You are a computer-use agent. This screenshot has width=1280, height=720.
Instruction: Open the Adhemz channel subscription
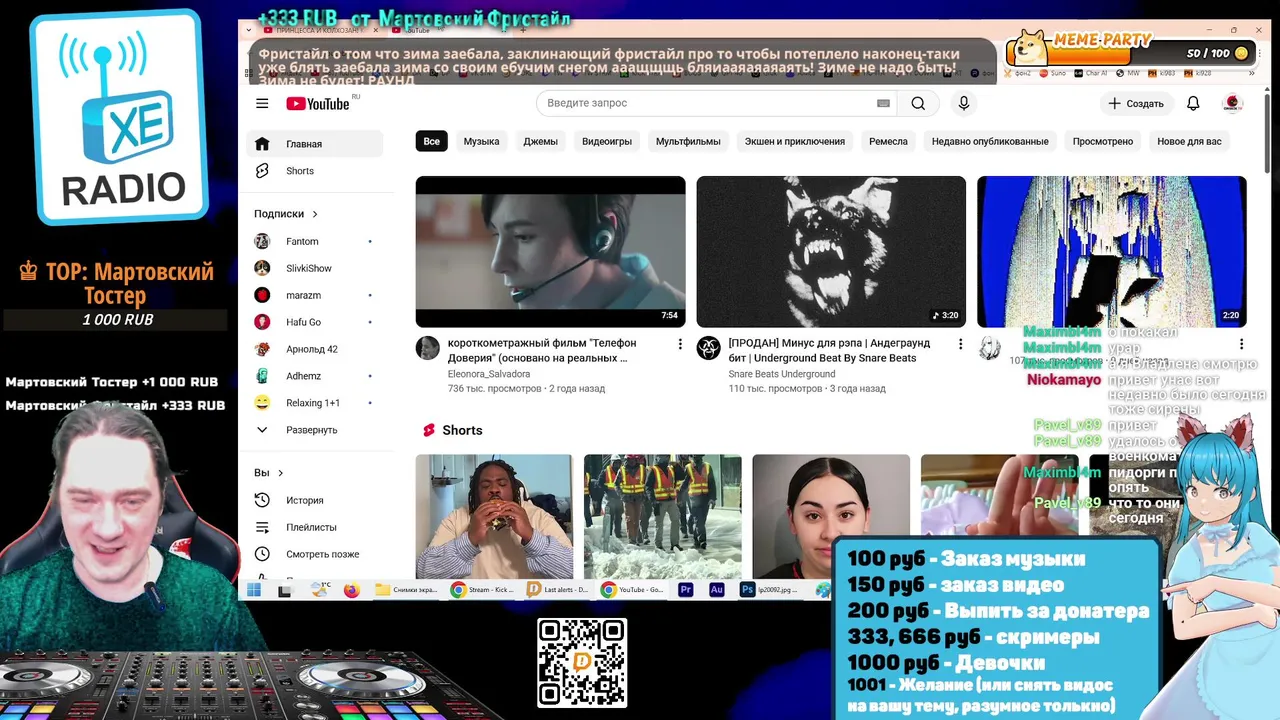(x=314, y=376)
